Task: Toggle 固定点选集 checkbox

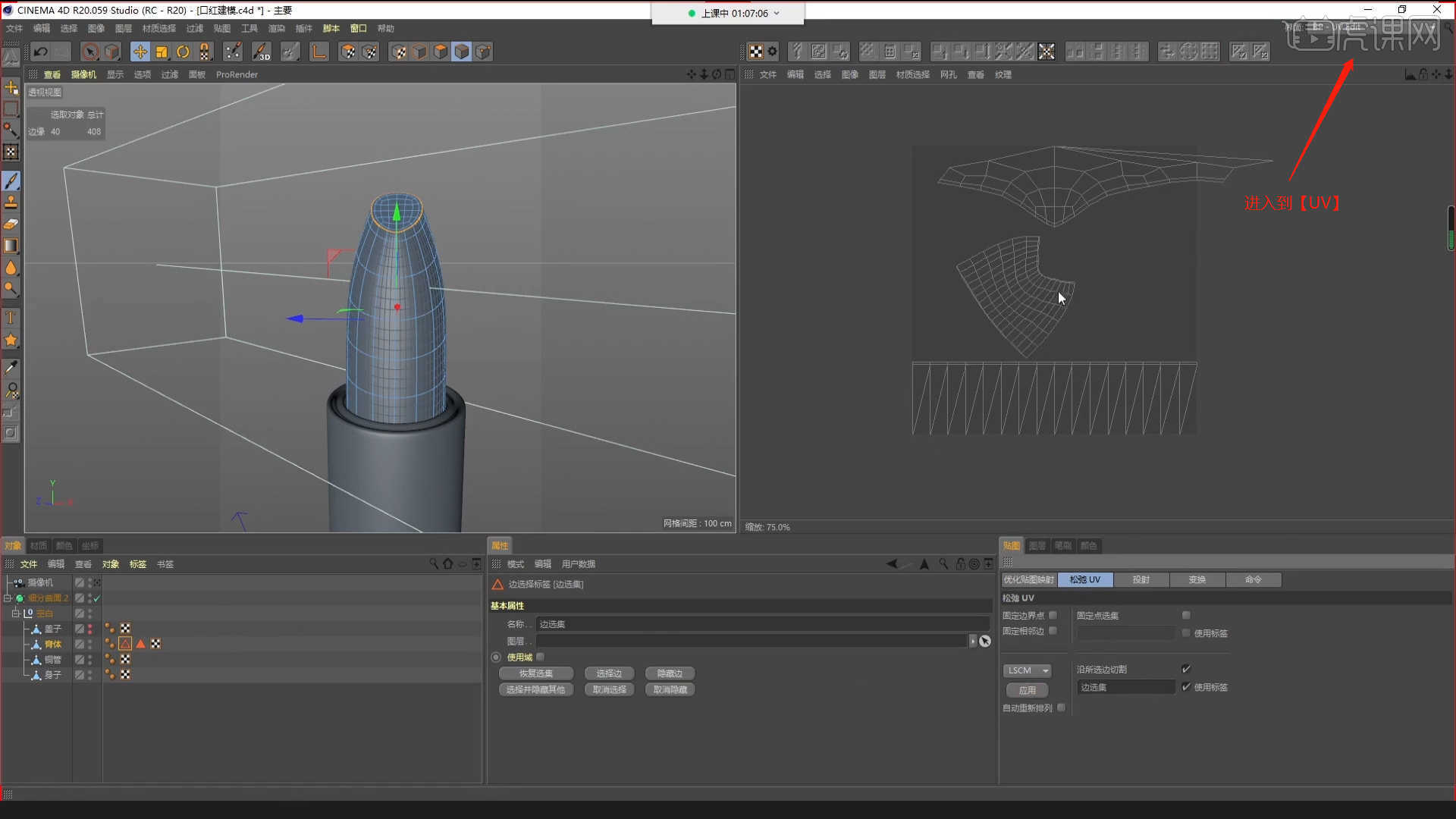Action: (x=1186, y=615)
